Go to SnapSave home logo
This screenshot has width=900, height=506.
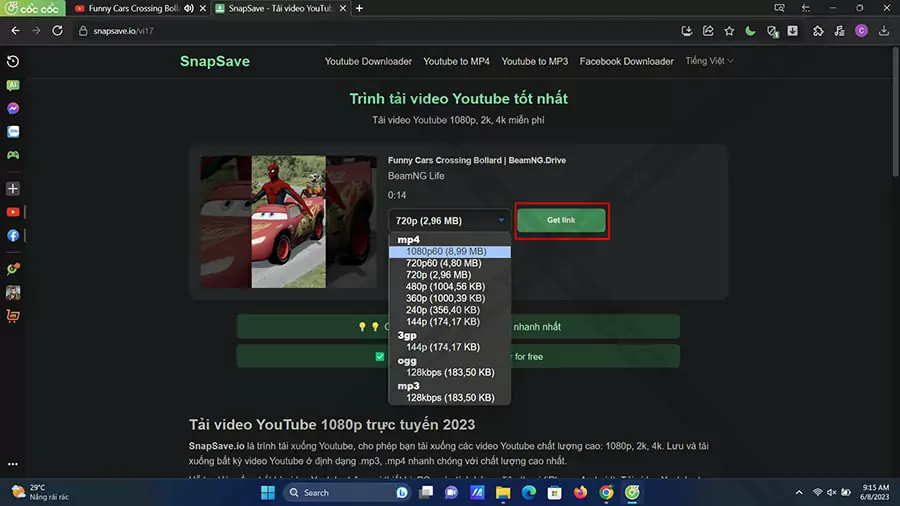click(215, 61)
